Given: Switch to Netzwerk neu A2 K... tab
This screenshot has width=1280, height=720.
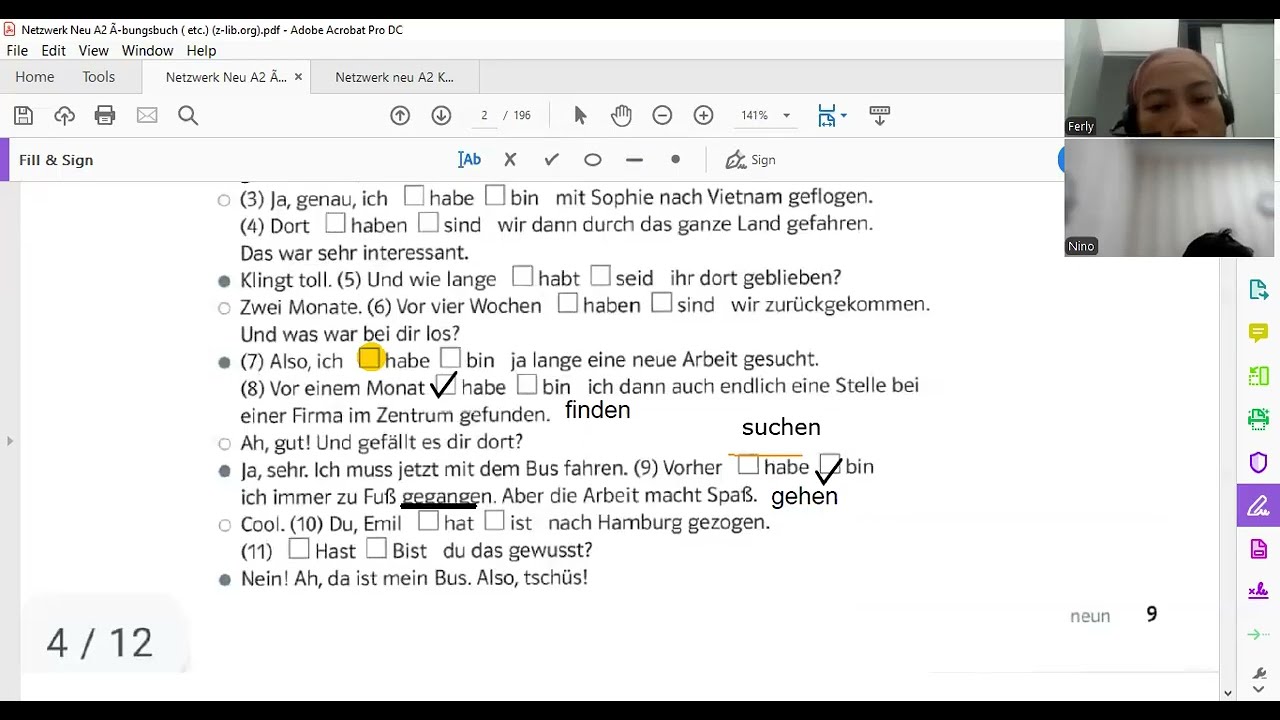Looking at the screenshot, I should [394, 77].
